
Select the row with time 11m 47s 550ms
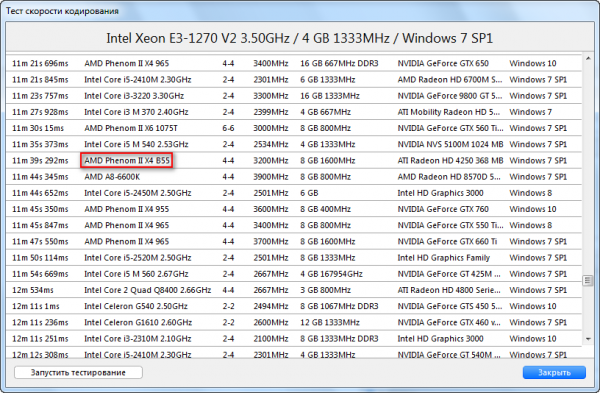pos(294,241)
